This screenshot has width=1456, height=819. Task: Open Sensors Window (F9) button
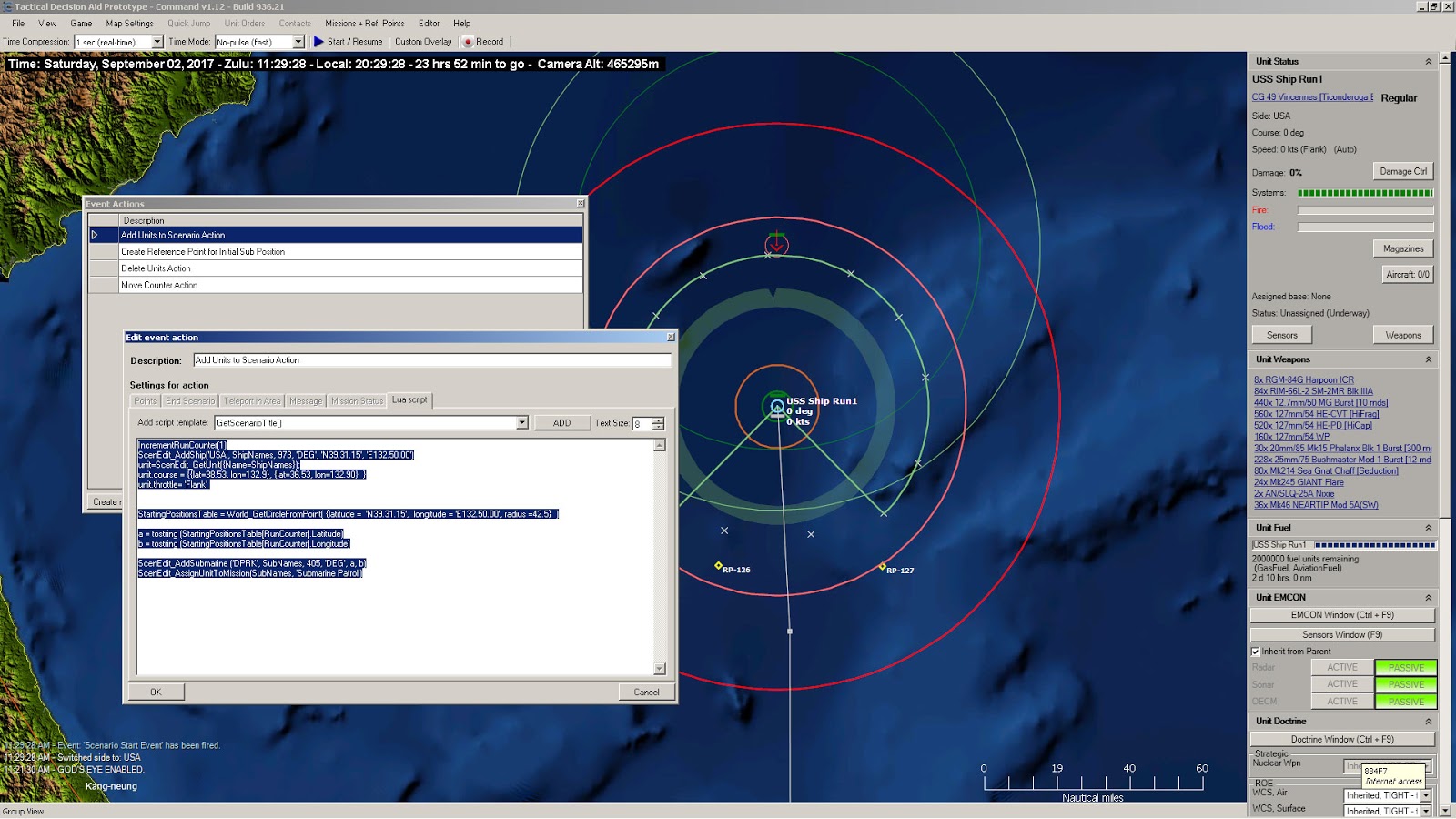(x=1342, y=635)
